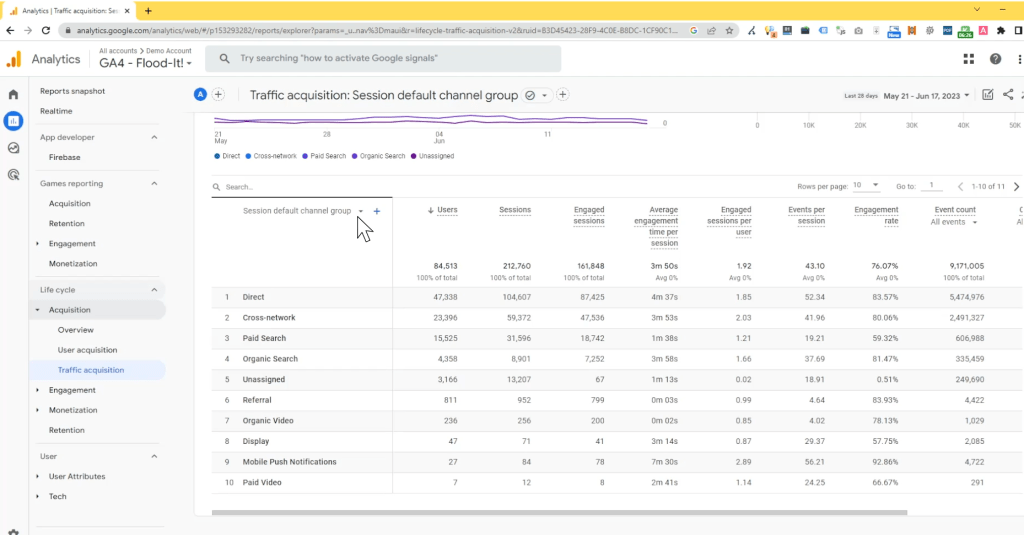1024x535 pixels.
Task: Click the Share this report icon
Action: (x=1008, y=95)
